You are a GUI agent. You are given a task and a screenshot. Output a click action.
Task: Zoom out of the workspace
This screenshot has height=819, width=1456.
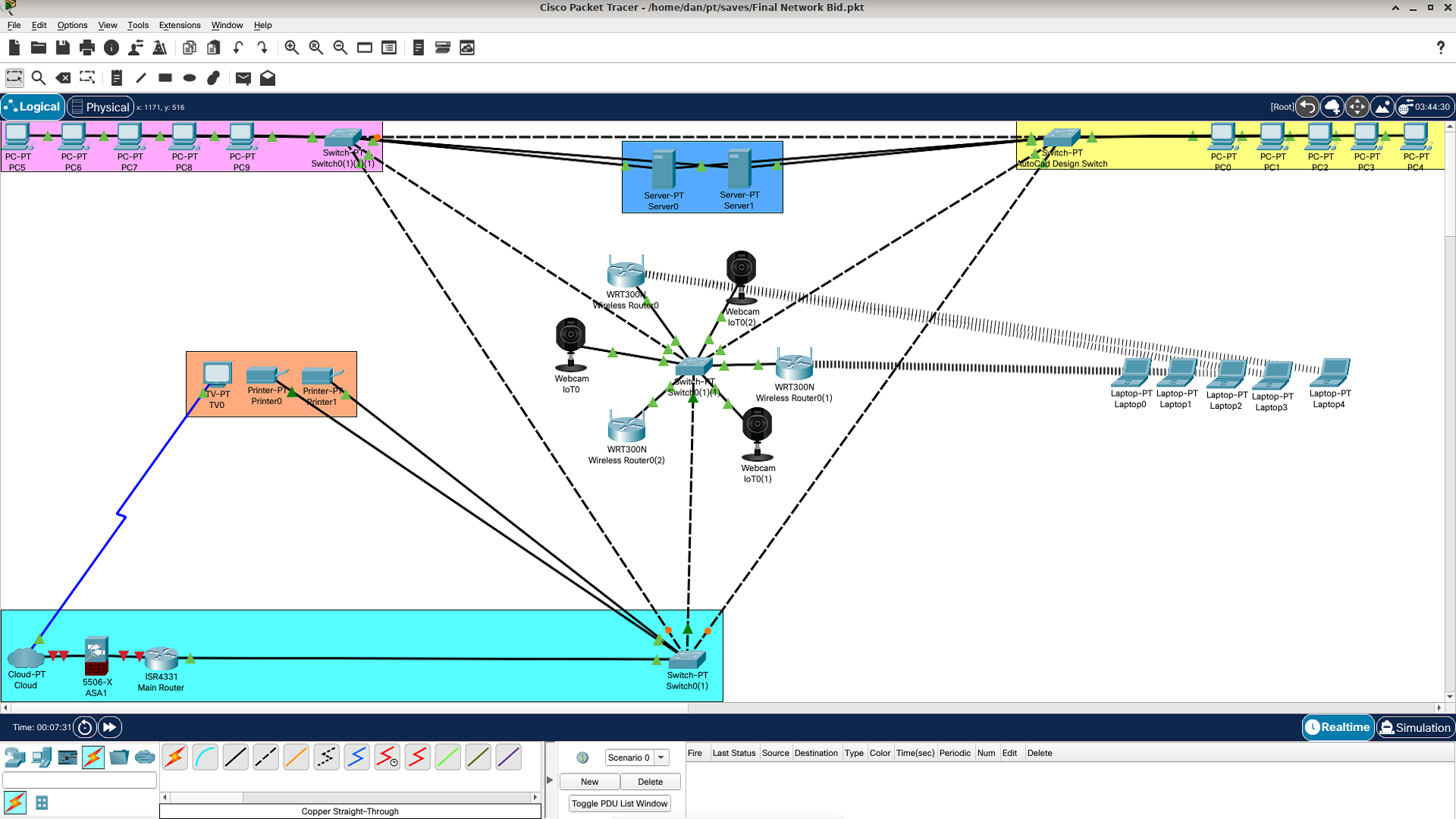point(340,48)
